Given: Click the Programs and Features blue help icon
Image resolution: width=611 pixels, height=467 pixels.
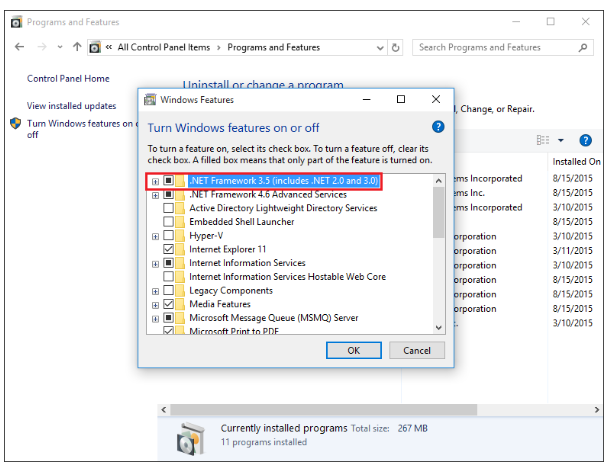Looking at the screenshot, I should click(585, 140).
